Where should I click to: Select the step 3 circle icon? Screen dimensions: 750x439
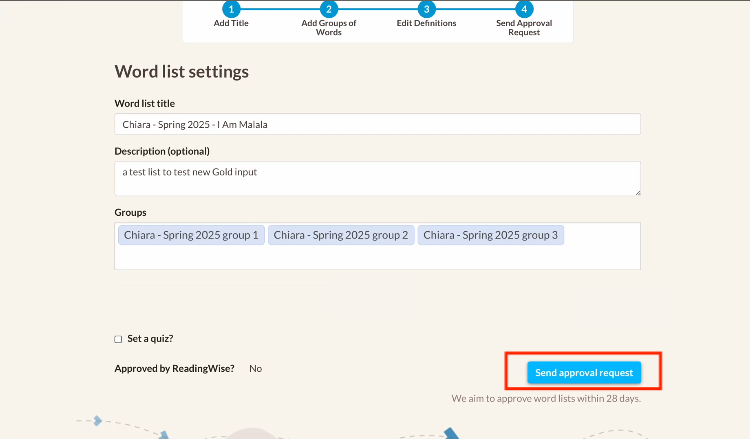(427, 8)
